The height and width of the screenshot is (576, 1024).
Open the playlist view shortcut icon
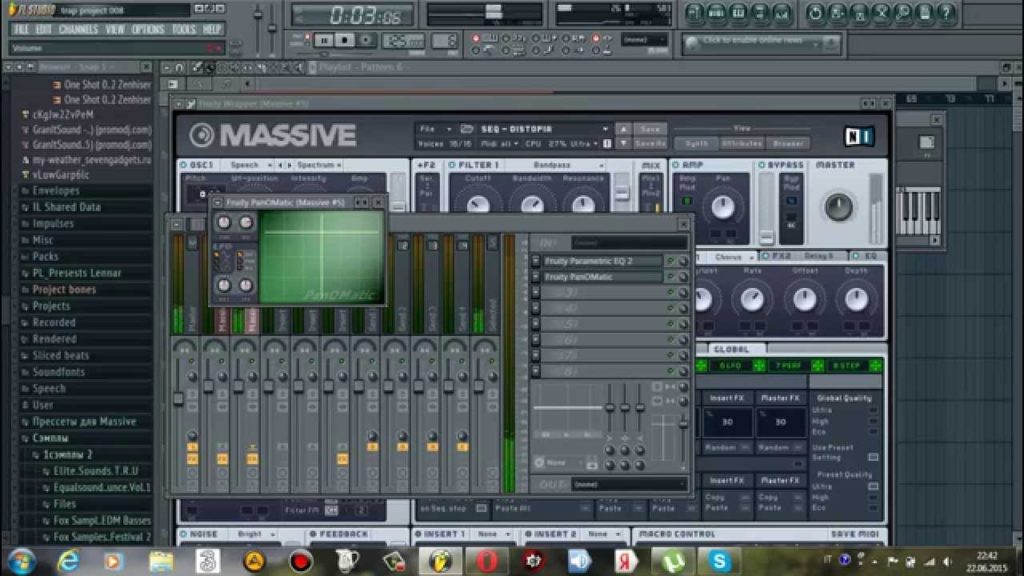pyautogui.click(x=694, y=13)
